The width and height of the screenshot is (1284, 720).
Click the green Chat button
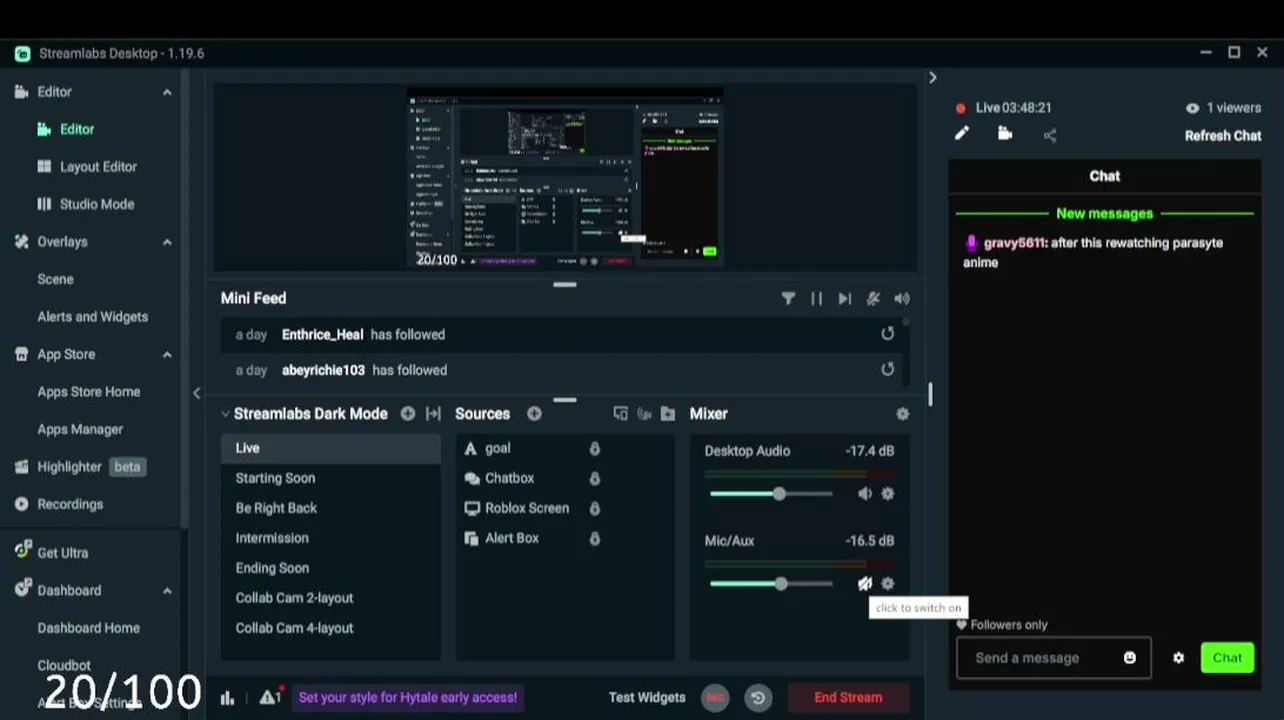pos(1227,658)
